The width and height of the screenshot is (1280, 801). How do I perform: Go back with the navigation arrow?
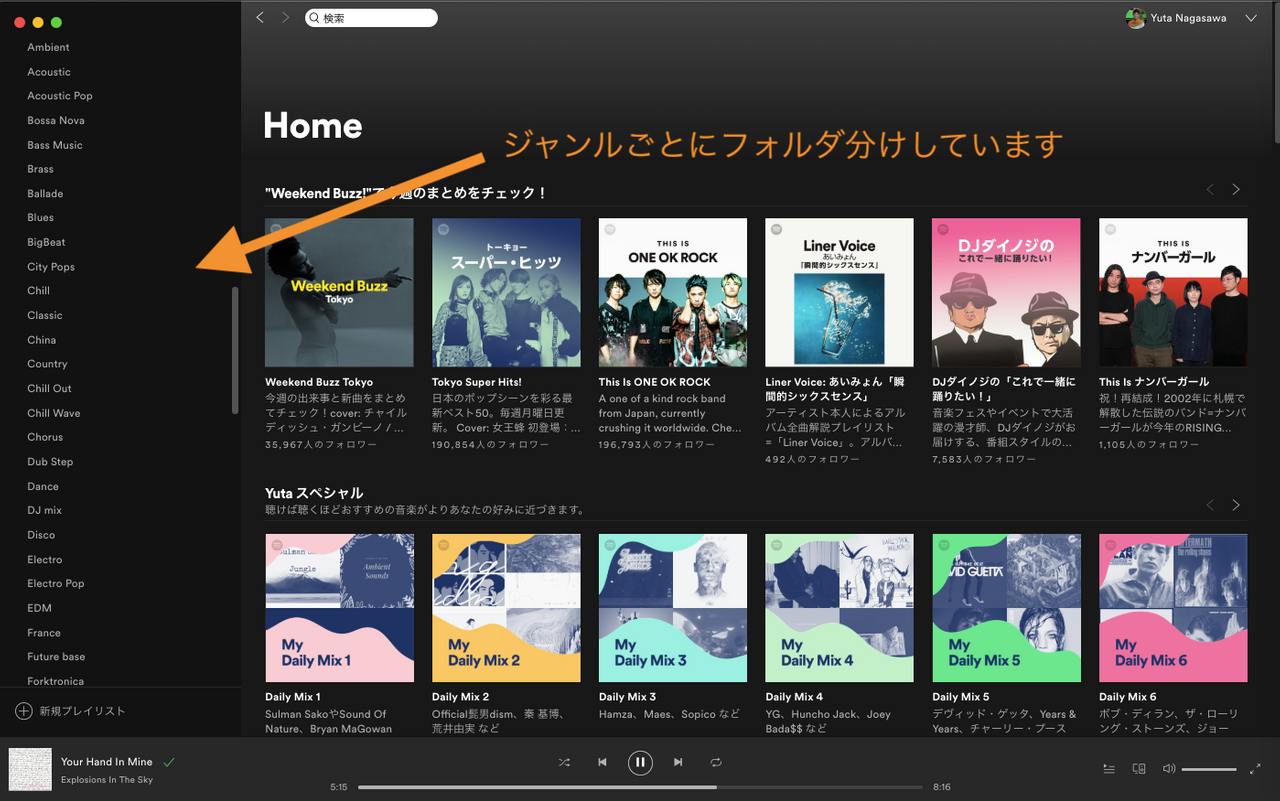pyautogui.click(x=260, y=17)
